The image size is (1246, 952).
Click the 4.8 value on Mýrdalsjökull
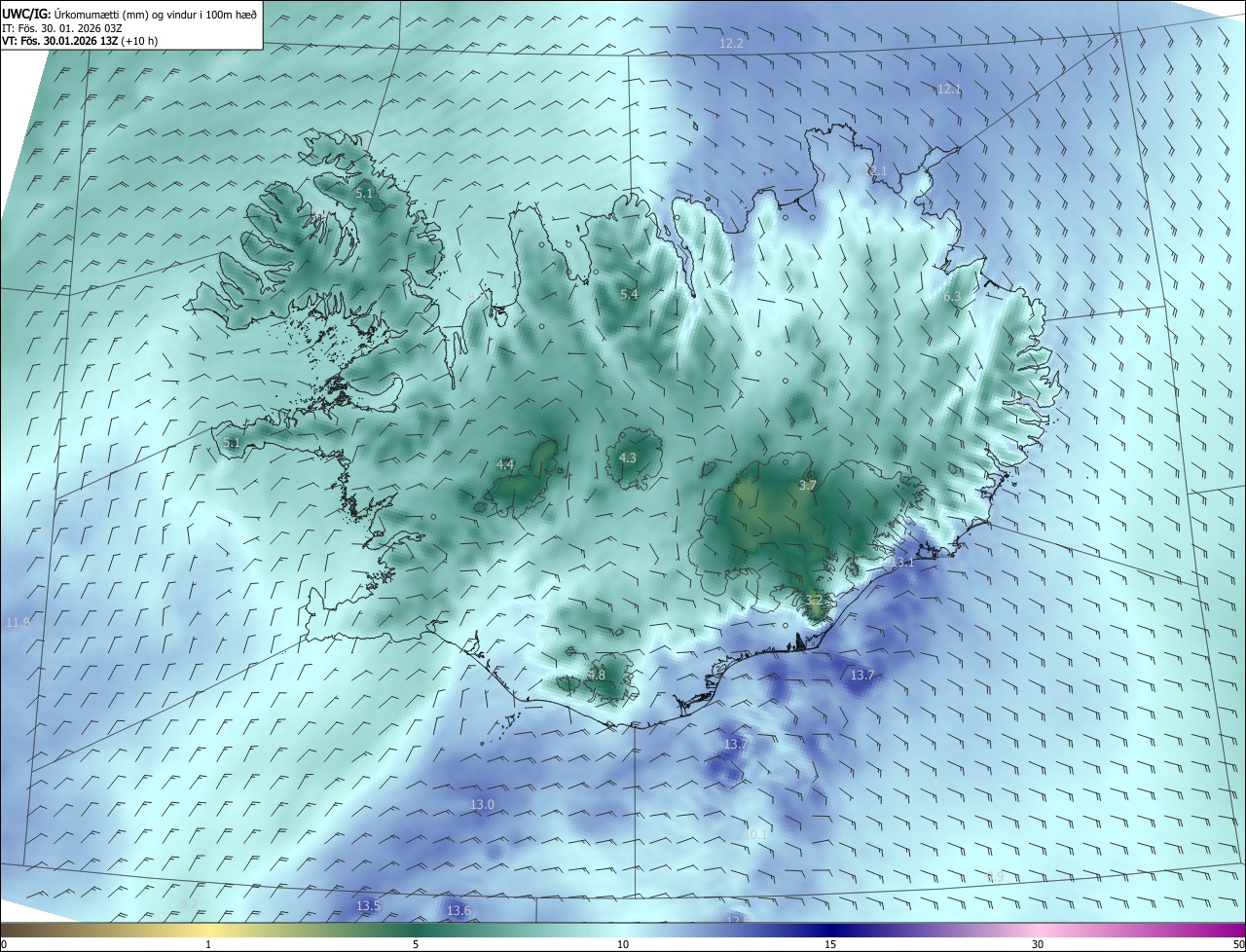coord(597,675)
